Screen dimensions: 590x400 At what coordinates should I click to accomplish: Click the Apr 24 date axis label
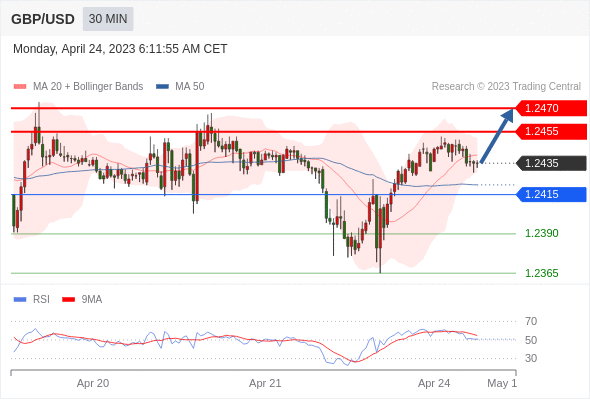click(434, 383)
